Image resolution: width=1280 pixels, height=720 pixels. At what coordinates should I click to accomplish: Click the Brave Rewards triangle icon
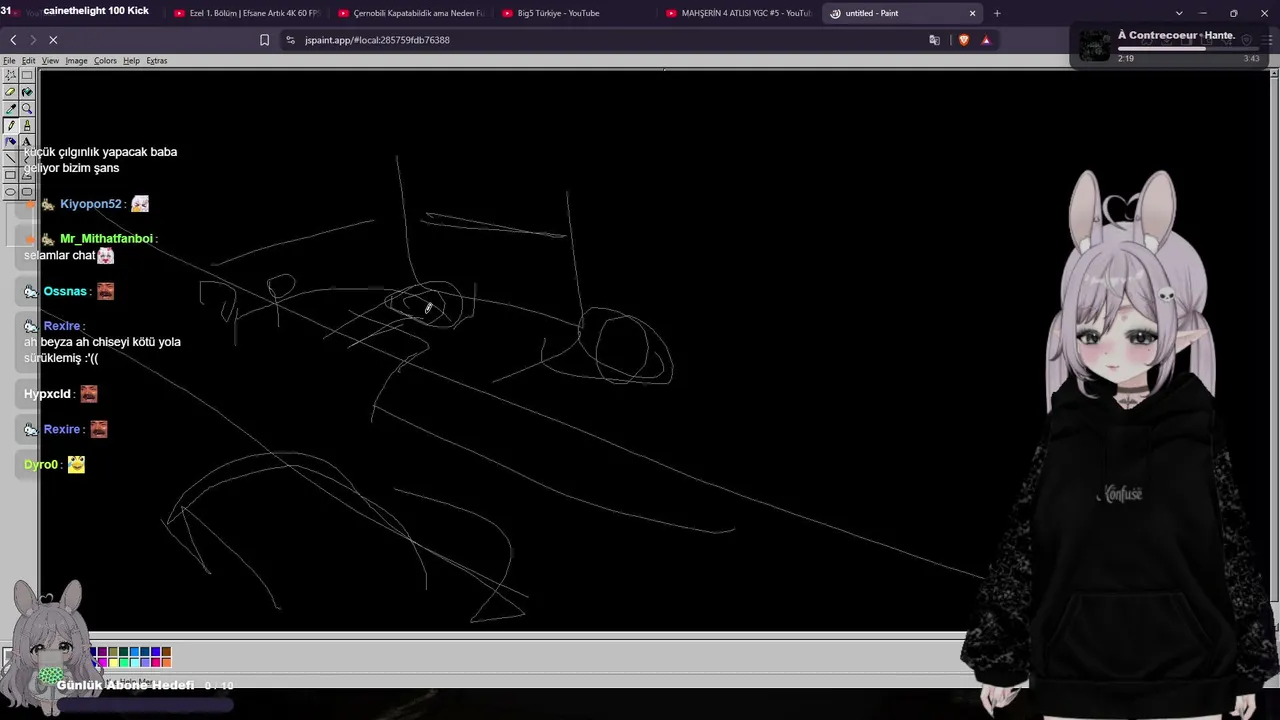pos(986,40)
